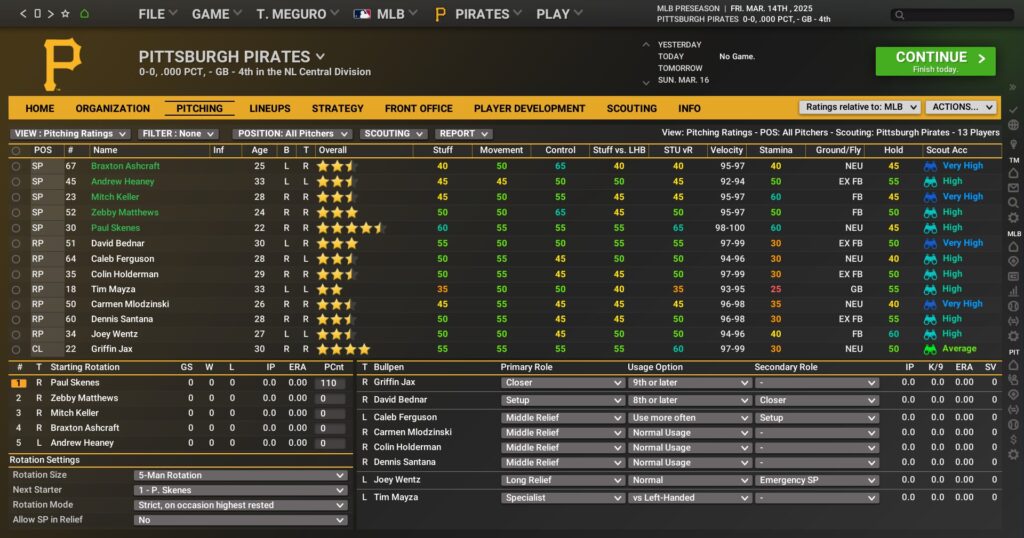Click Paul Skenes' pitch count field 110
The image size is (1024, 538).
[x=332, y=383]
